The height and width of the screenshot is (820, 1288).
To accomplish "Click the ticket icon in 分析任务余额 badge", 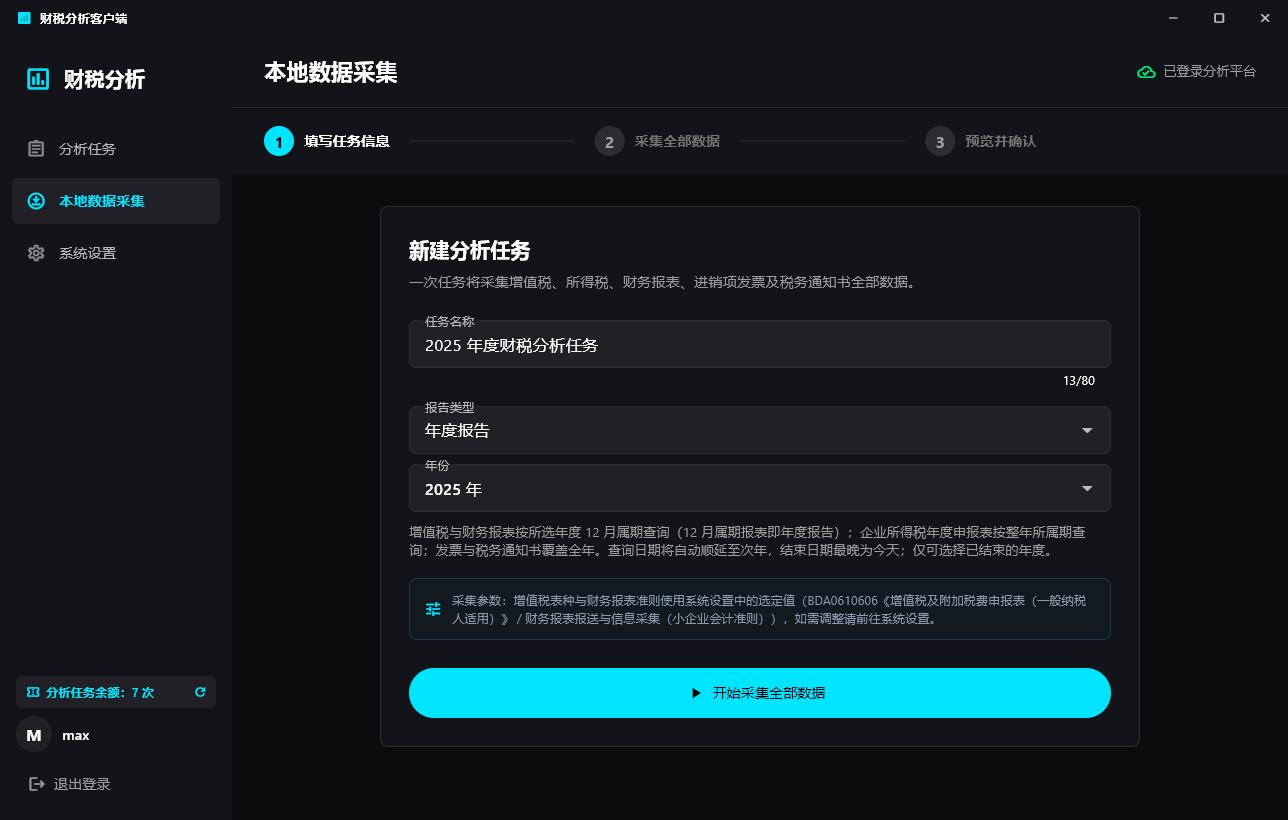I will pos(33,692).
